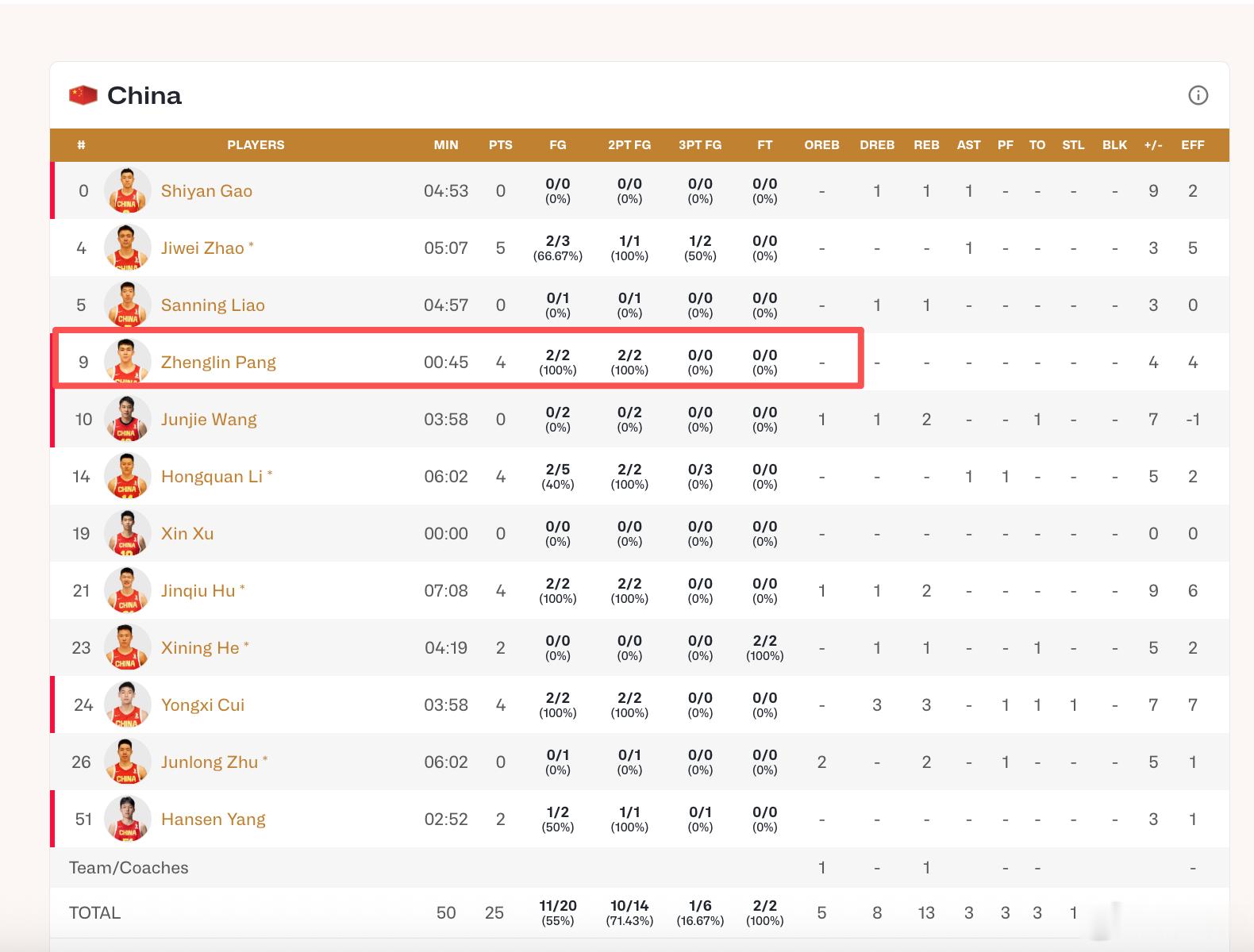Click the FG column header

pyautogui.click(x=558, y=144)
